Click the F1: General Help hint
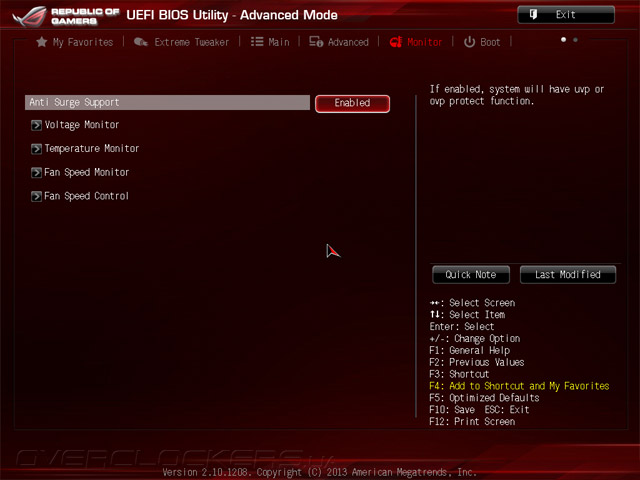Image resolution: width=640 pixels, height=480 pixels. pyautogui.click(x=469, y=351)
